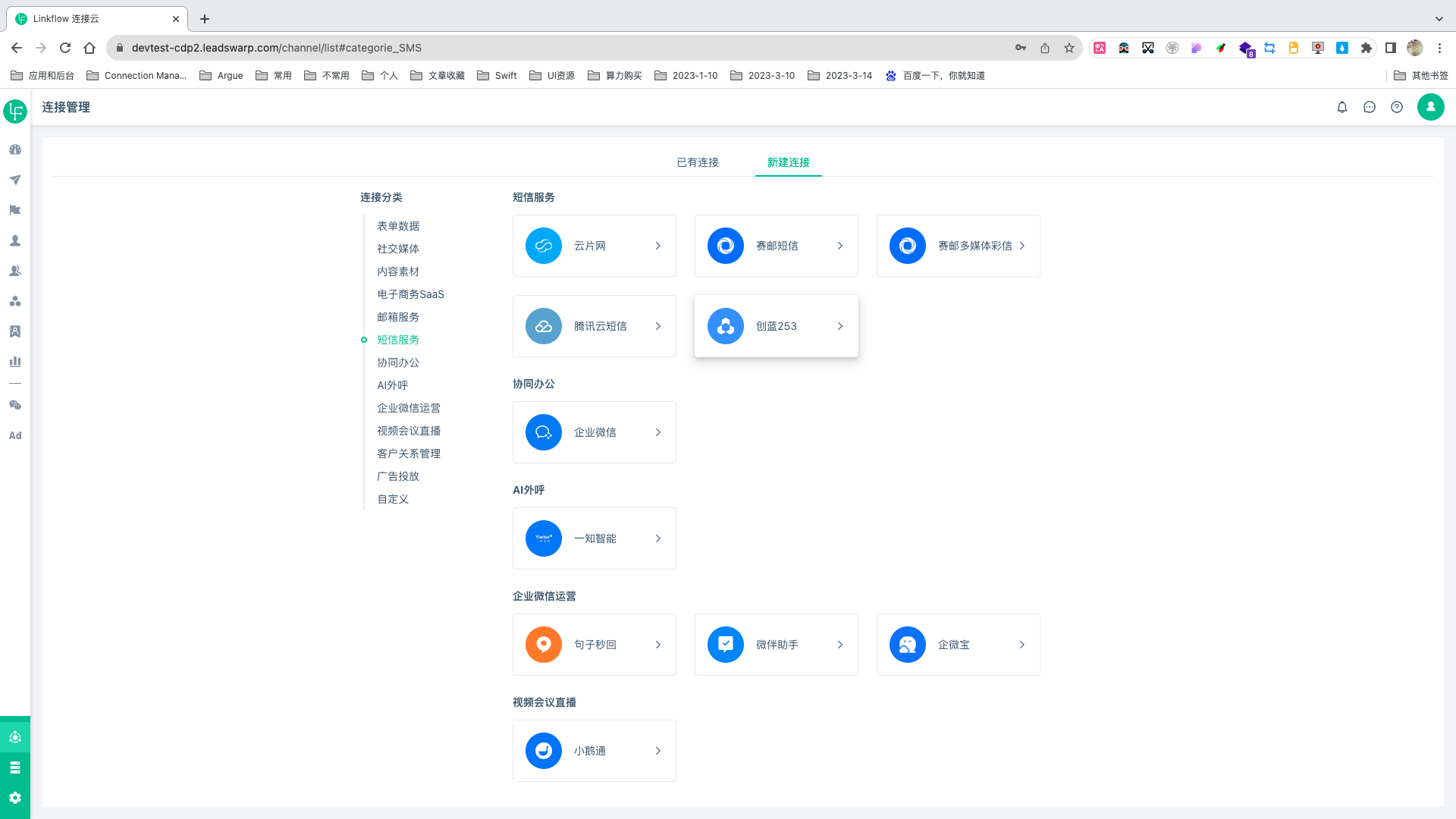The width and height of the screenshot is (1456, 819).
Task: Click the 小鹅通 logo icon
Action: point(544,751)
